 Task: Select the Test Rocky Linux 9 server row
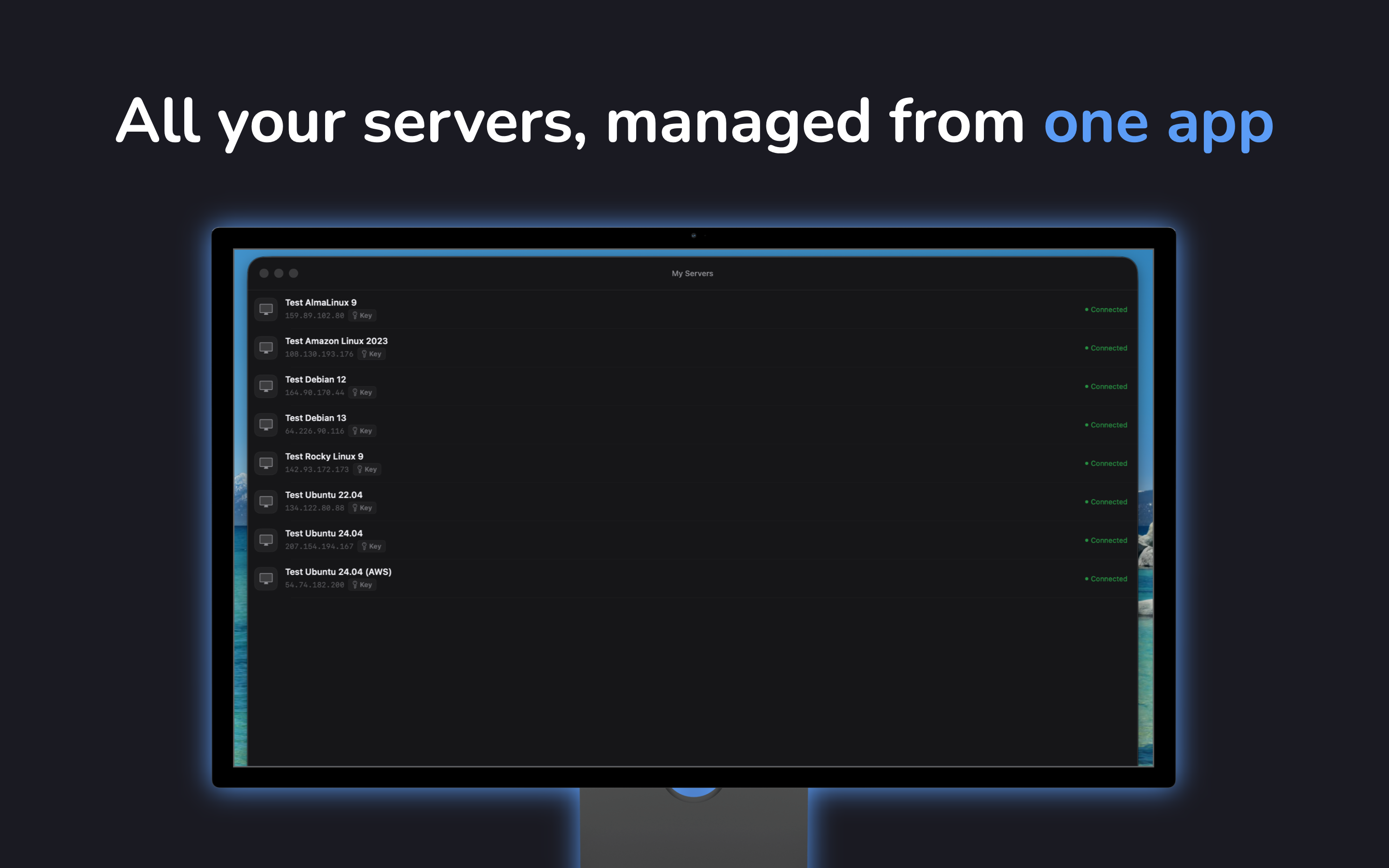point(631,463)
